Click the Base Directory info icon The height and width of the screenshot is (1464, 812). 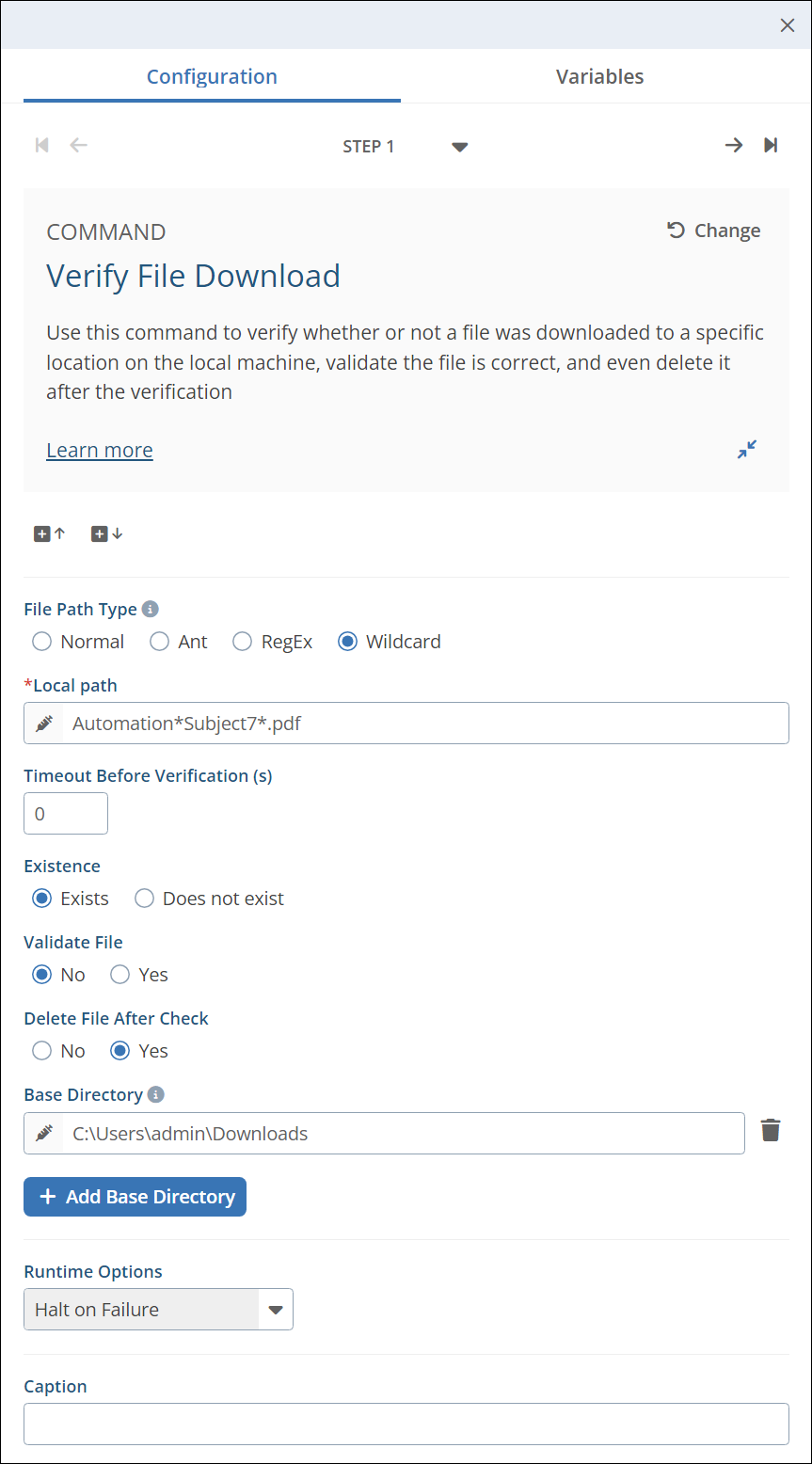tap(156, 1094)
